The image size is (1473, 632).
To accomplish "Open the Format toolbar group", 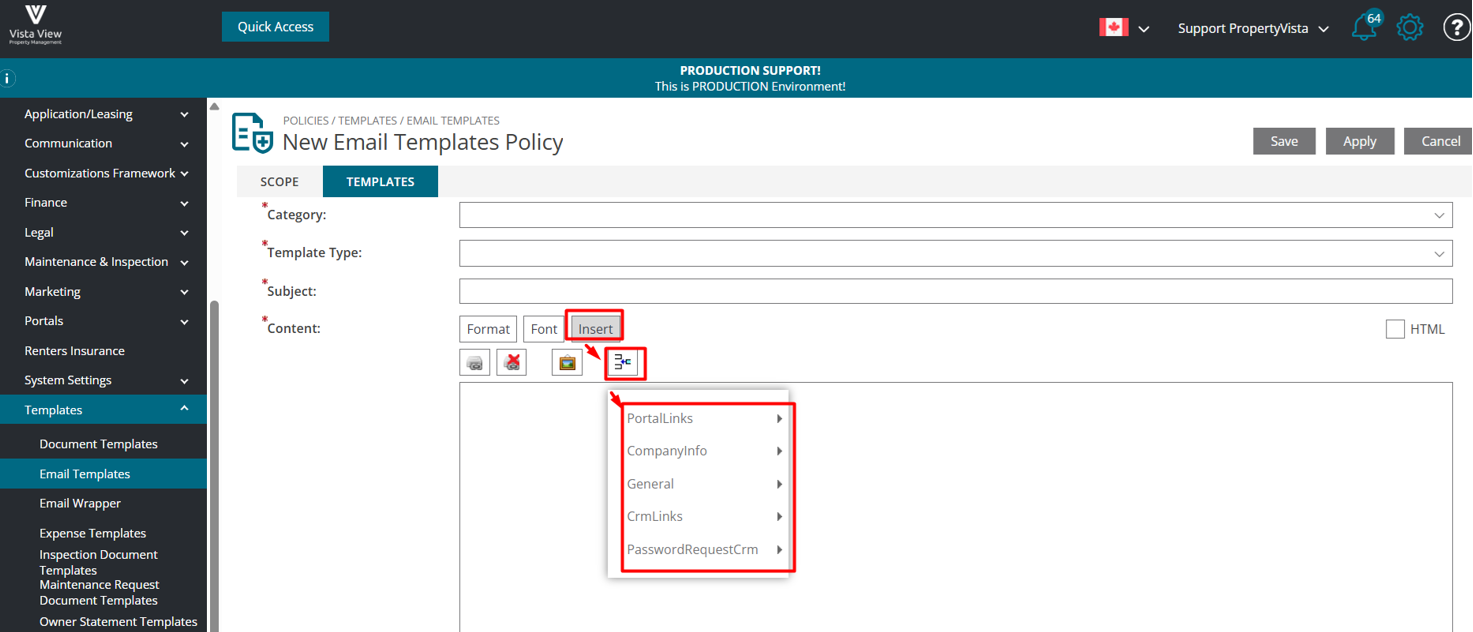I will coord(488,329).
